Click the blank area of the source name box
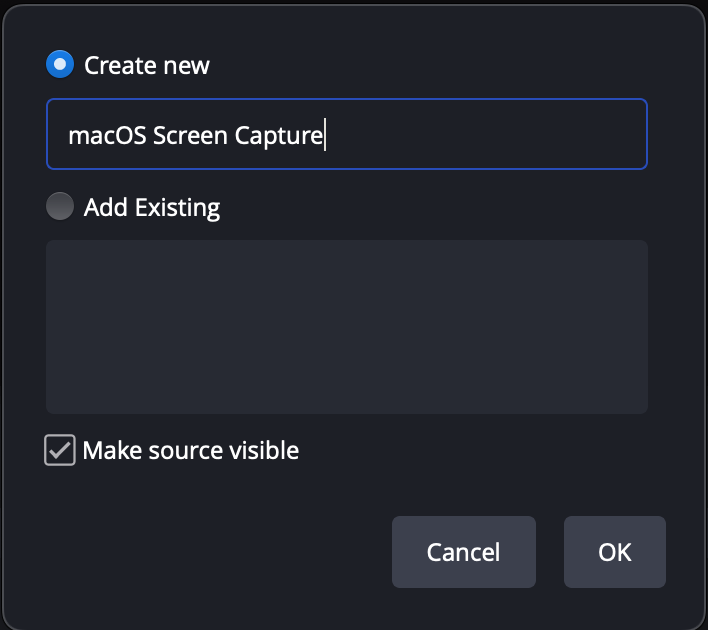Image resolution: width=708 pixels, height=630 pixels. click(485, 134)
